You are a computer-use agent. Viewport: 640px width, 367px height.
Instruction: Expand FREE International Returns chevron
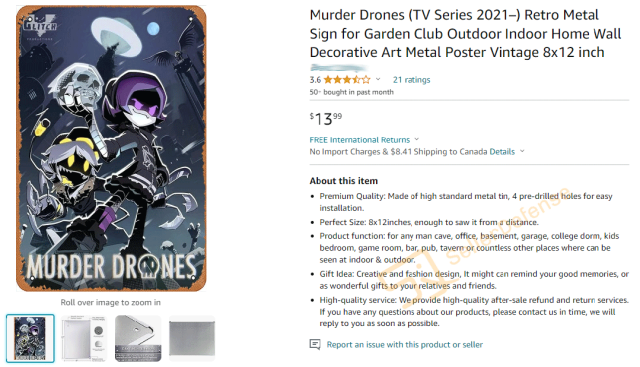coord(416,140)
